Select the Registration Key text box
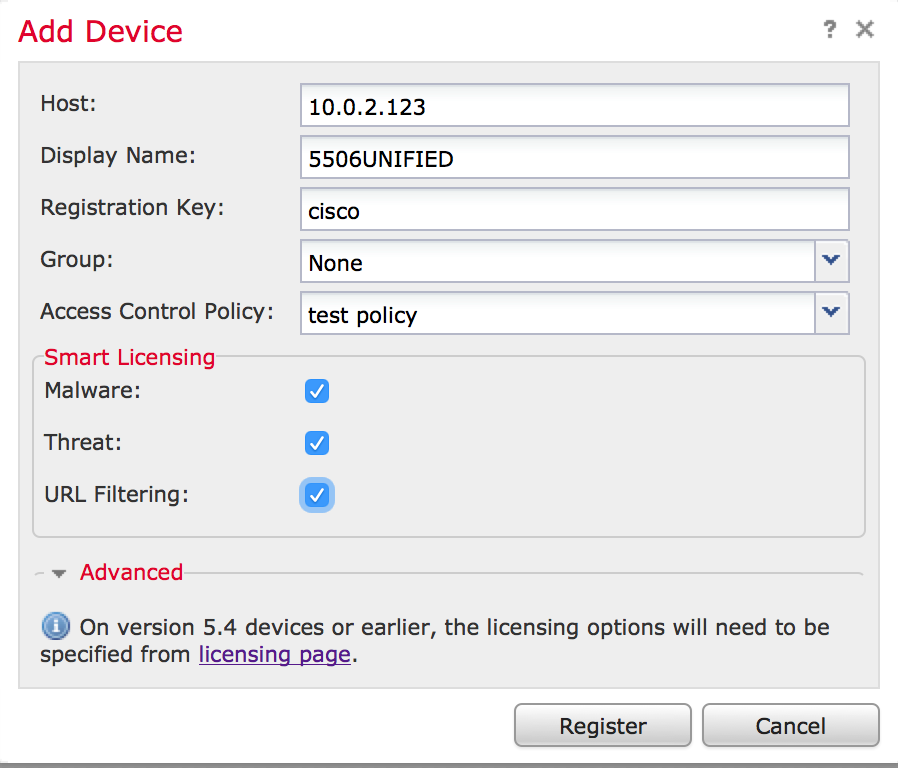Viewport: 898px width, 768px height. coord(574,210)
